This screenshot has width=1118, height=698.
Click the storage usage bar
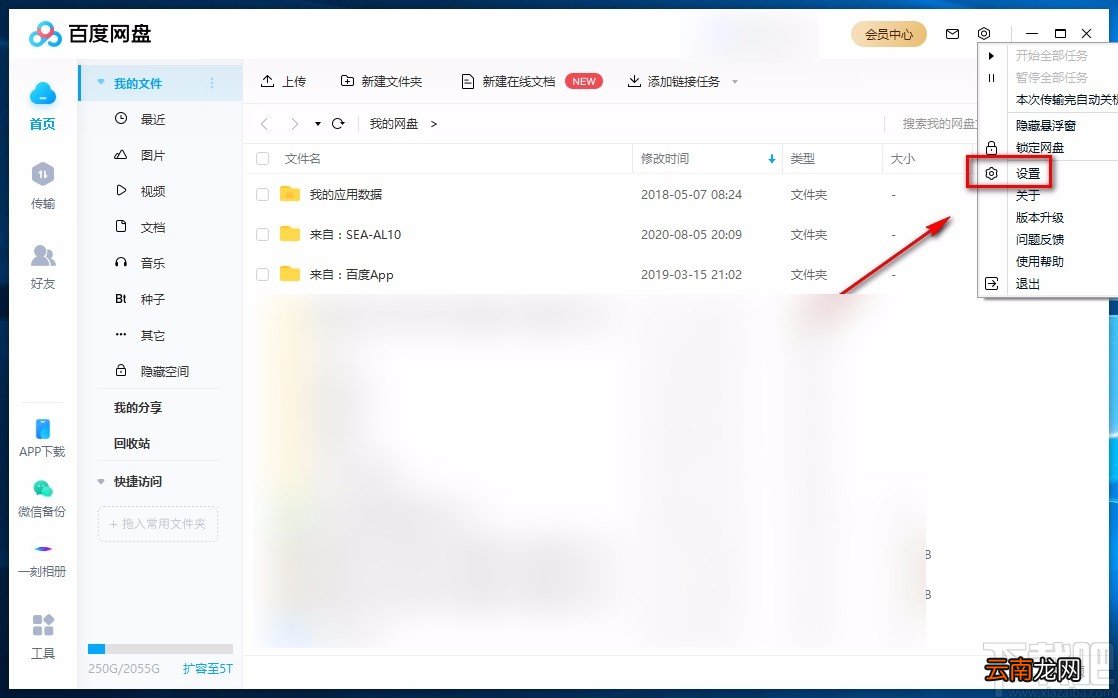pyautogui.click(x=160, y=649)
